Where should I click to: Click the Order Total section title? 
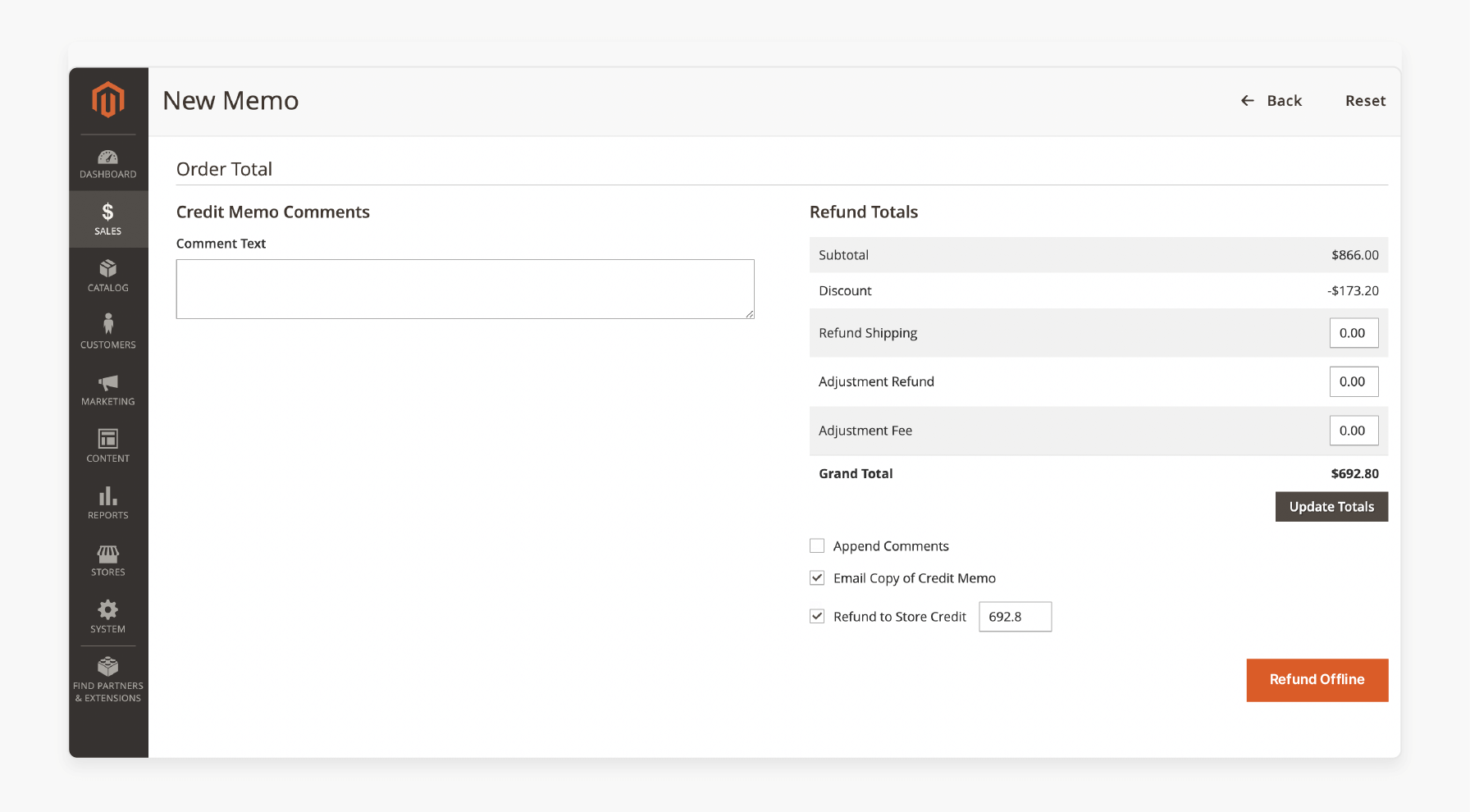click(x=224, y=168)
